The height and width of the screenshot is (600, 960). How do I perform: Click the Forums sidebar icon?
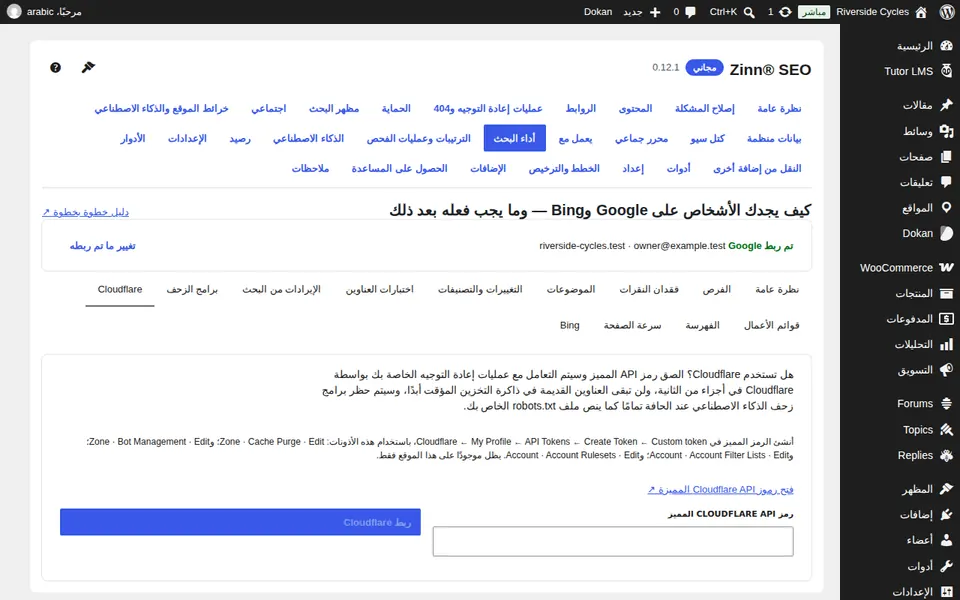pos(947,403)
